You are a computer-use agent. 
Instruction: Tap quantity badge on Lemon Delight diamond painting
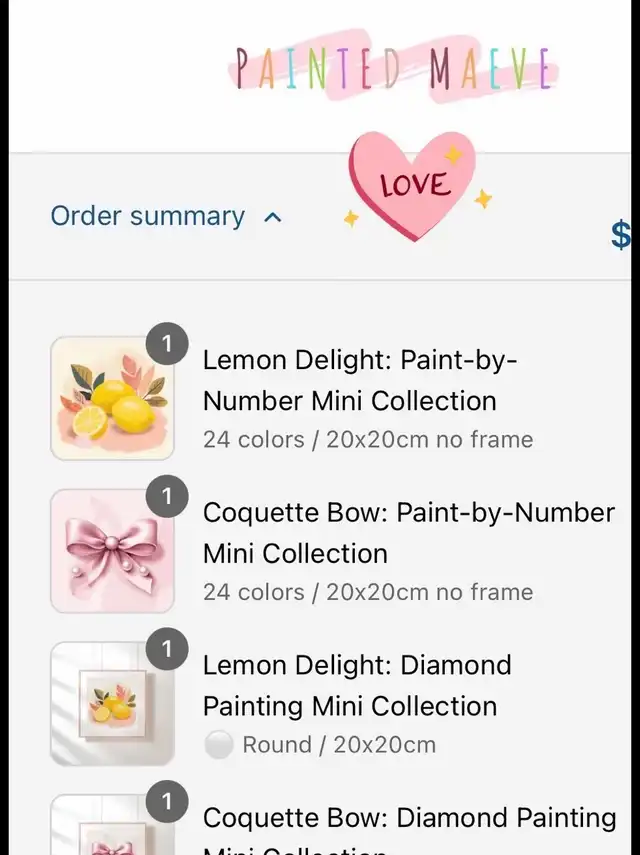click(x=167, y=650)
